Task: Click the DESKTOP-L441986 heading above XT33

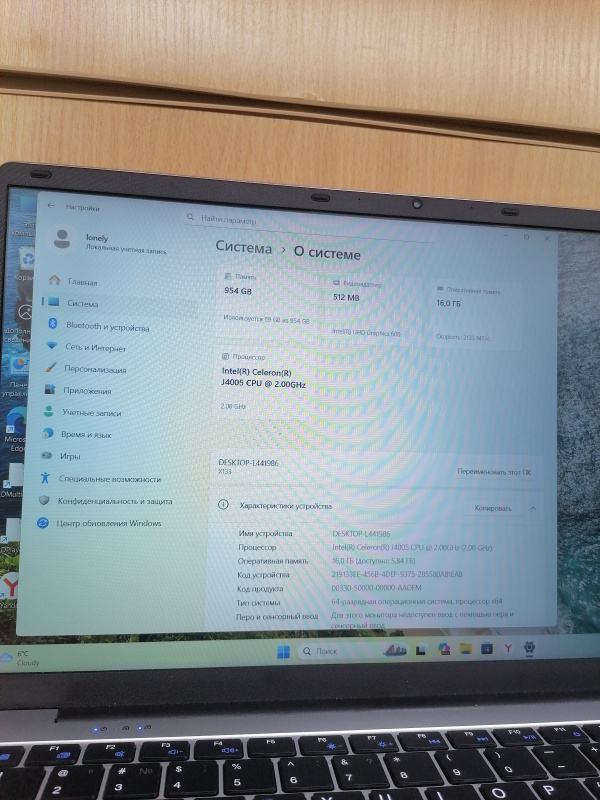Action: [x=248, y=463]
